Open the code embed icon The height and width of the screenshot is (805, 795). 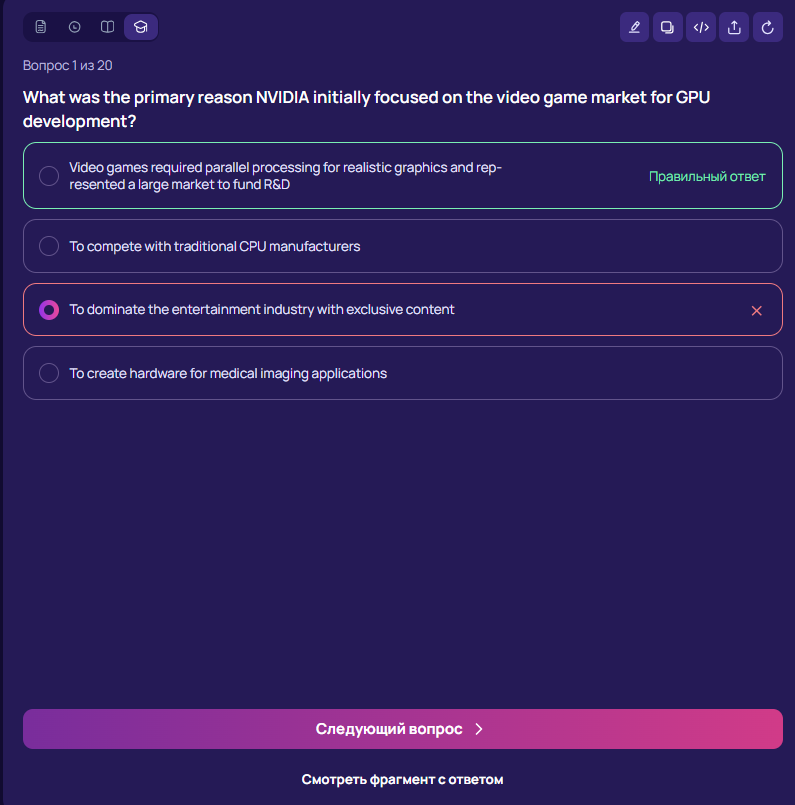click(701, 27)
